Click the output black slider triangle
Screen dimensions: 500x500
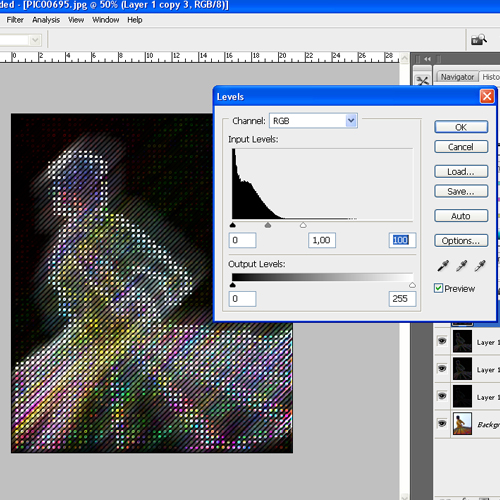[x=233, y=285]
